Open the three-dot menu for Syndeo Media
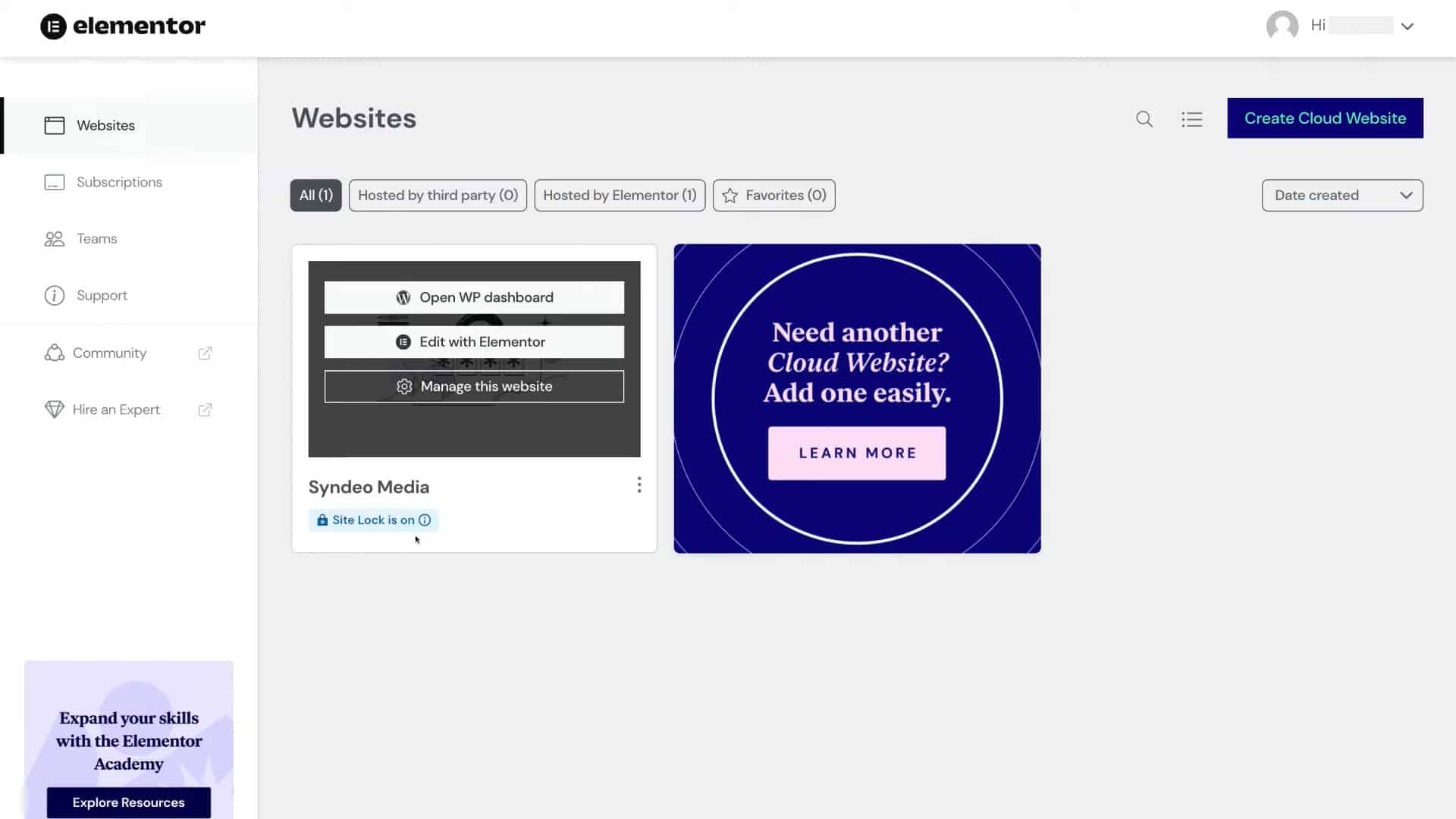 point(639,485)
